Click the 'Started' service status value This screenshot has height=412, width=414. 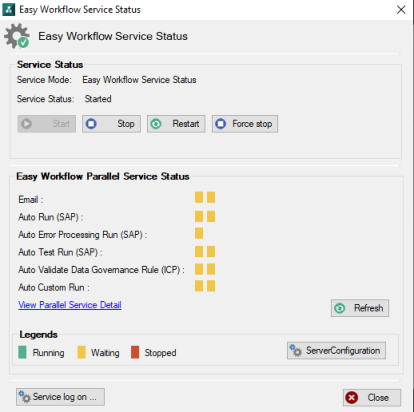click(x=98, y=99)
